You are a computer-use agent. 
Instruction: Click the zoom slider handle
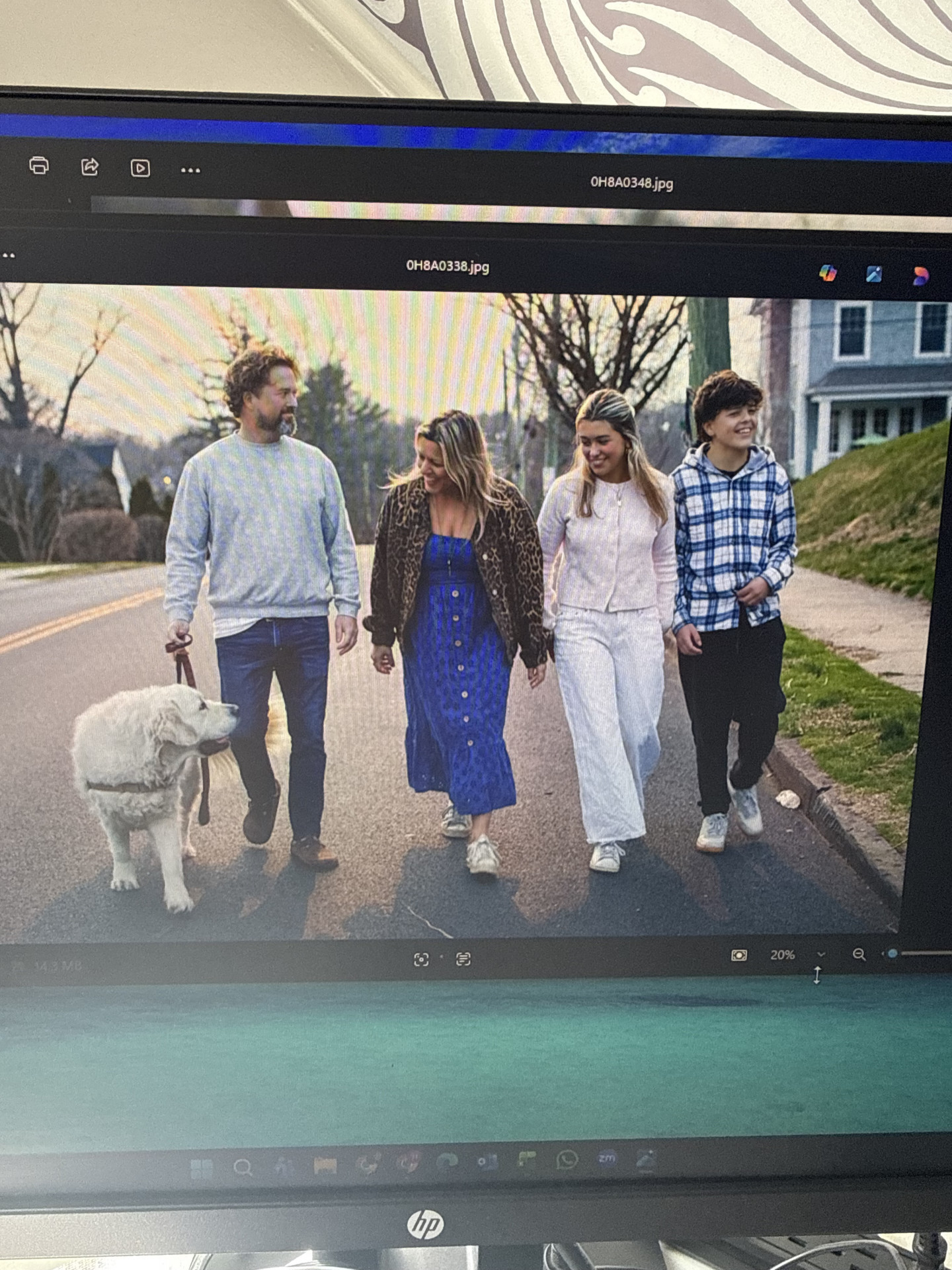click(x=892, y=954)
